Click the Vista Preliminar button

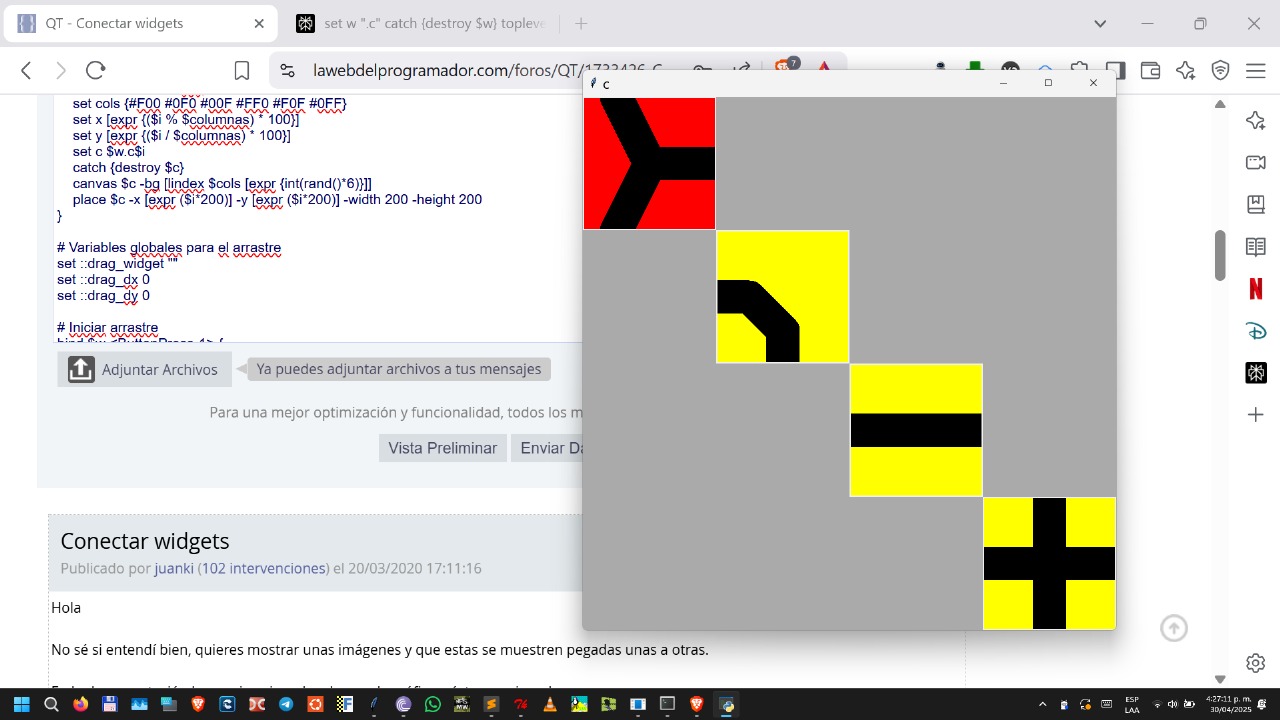click(x=442, y=448)
